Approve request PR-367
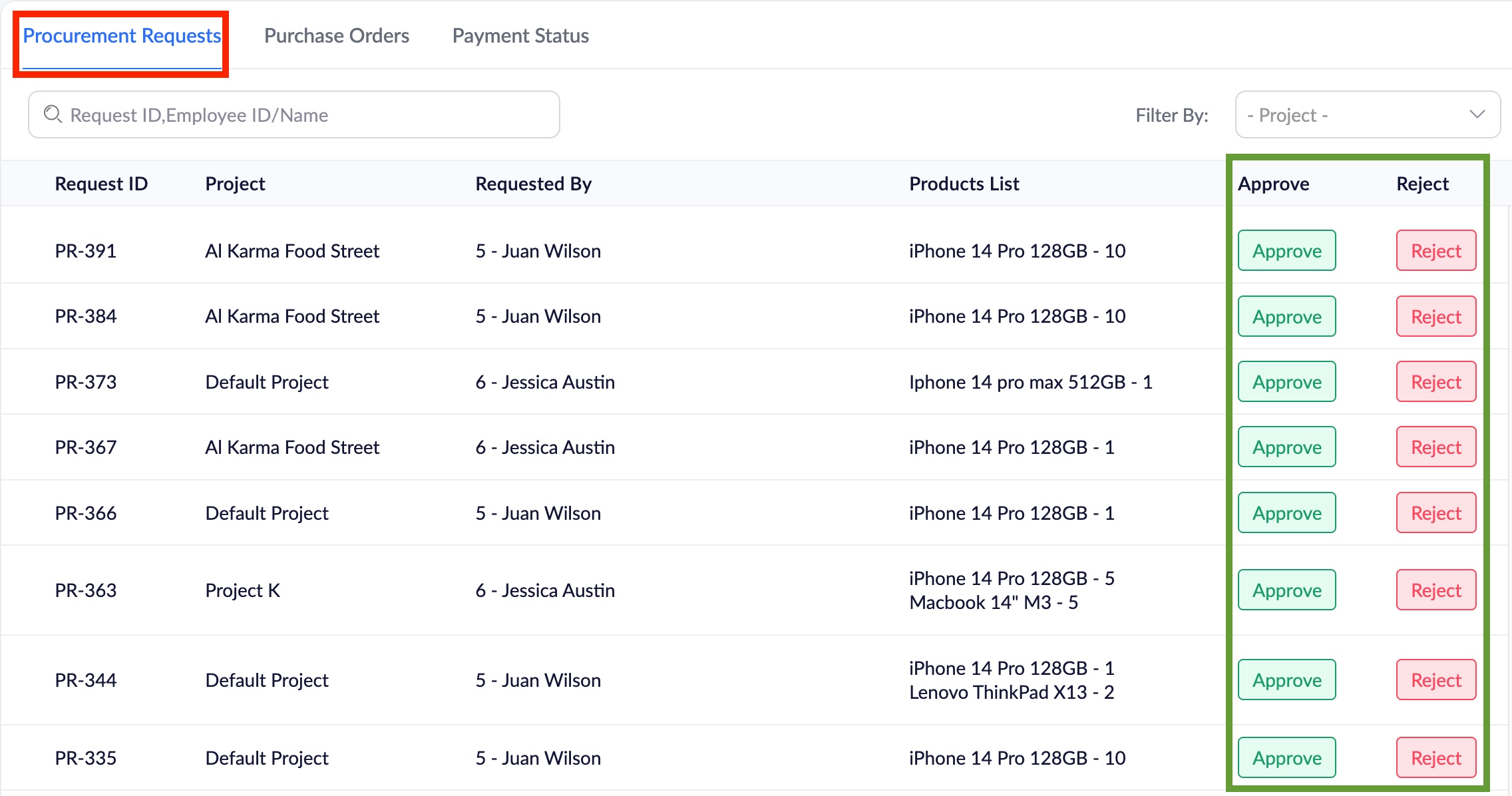 (x=1286, y=447)
